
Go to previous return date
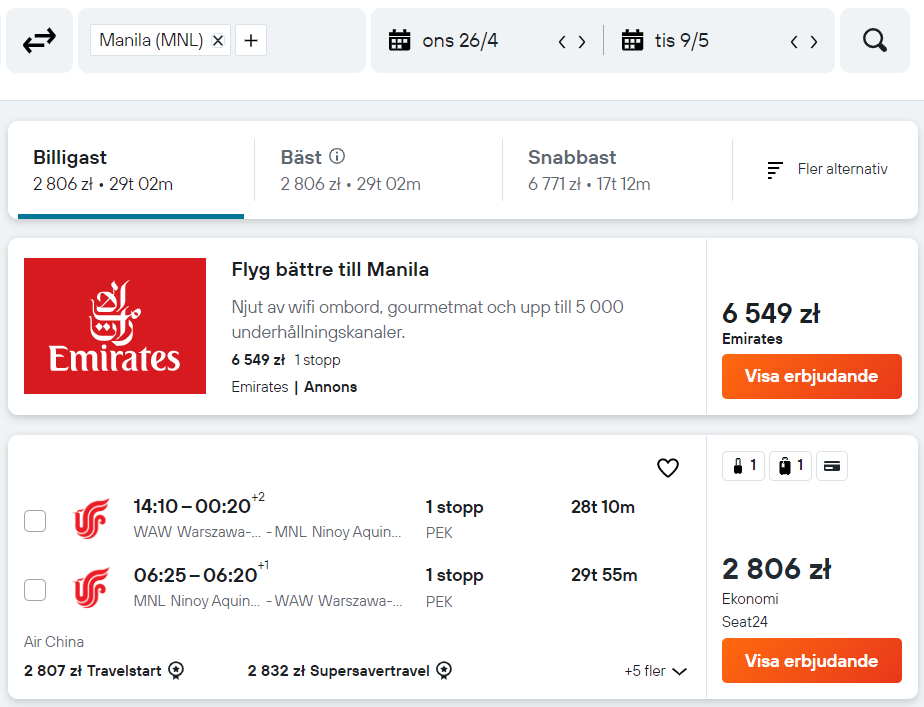(x=794, y=42)
